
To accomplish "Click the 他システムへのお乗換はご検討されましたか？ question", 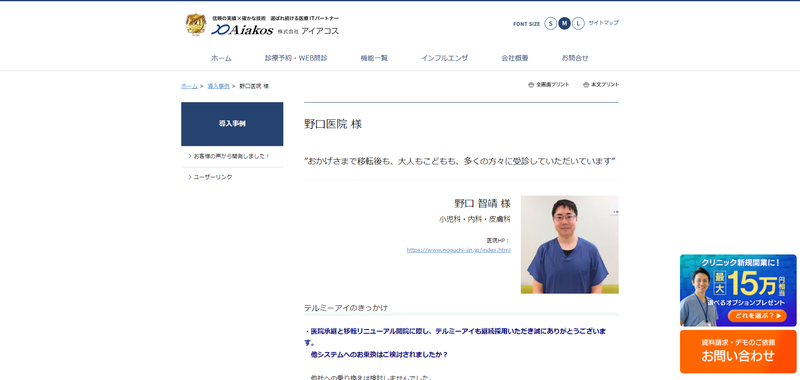I will (x=379, y=354).
